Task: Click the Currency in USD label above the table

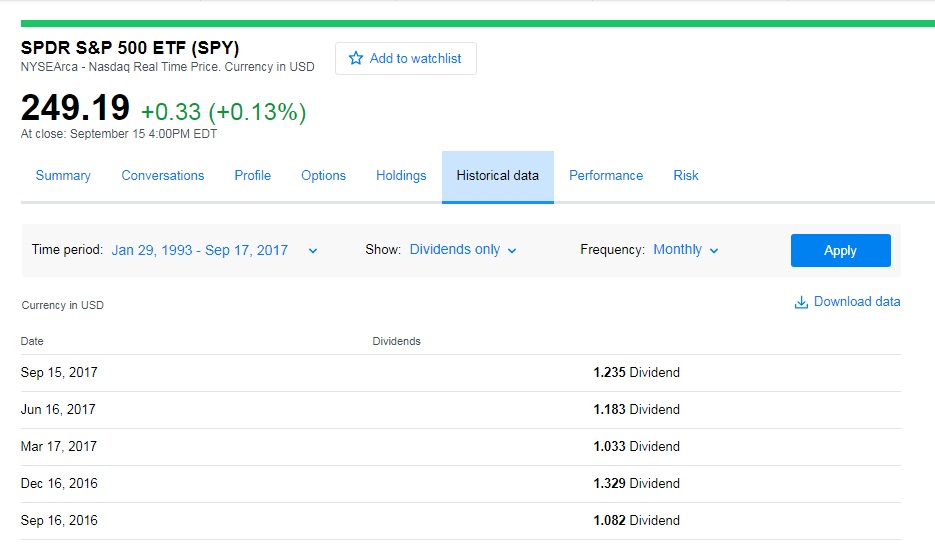Action: (x=63, y=305)
